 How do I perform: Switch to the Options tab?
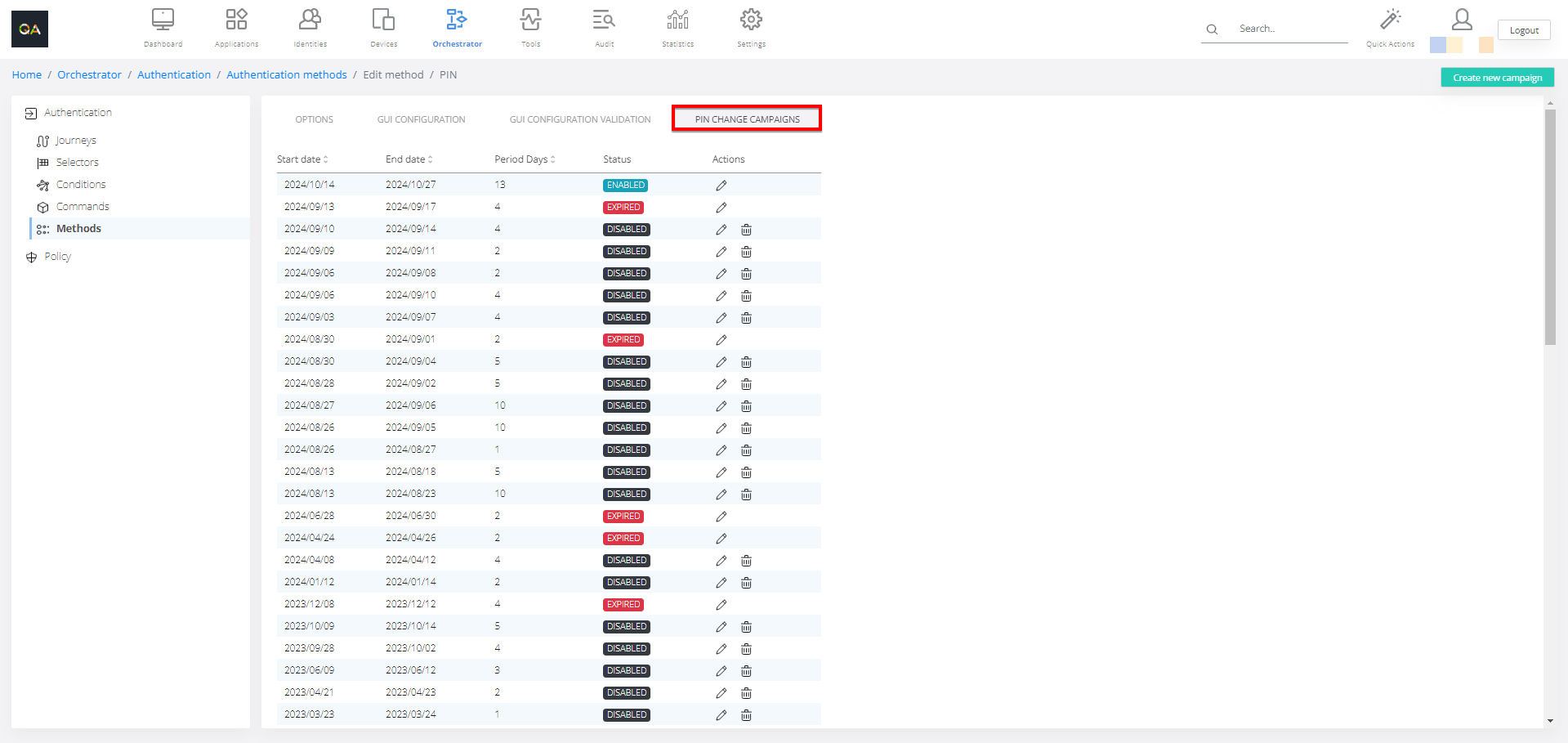[314, 119]
